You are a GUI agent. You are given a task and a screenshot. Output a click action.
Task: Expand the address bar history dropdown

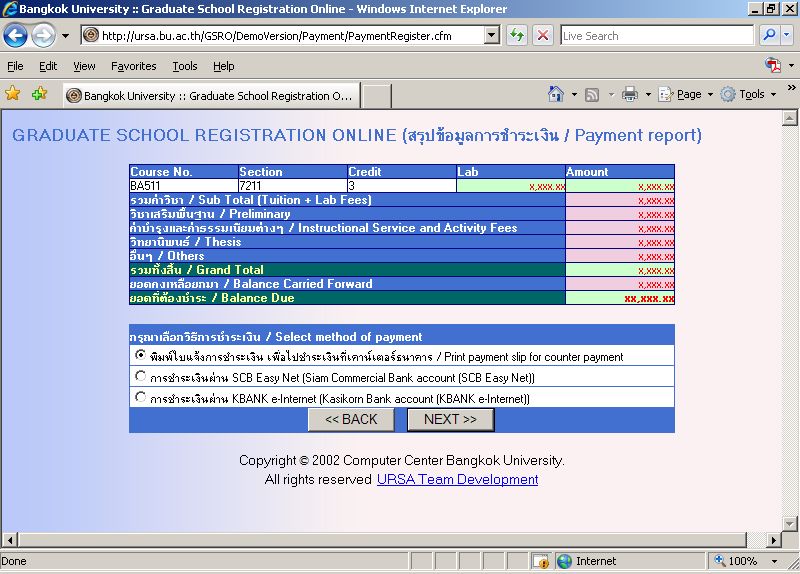492,36
